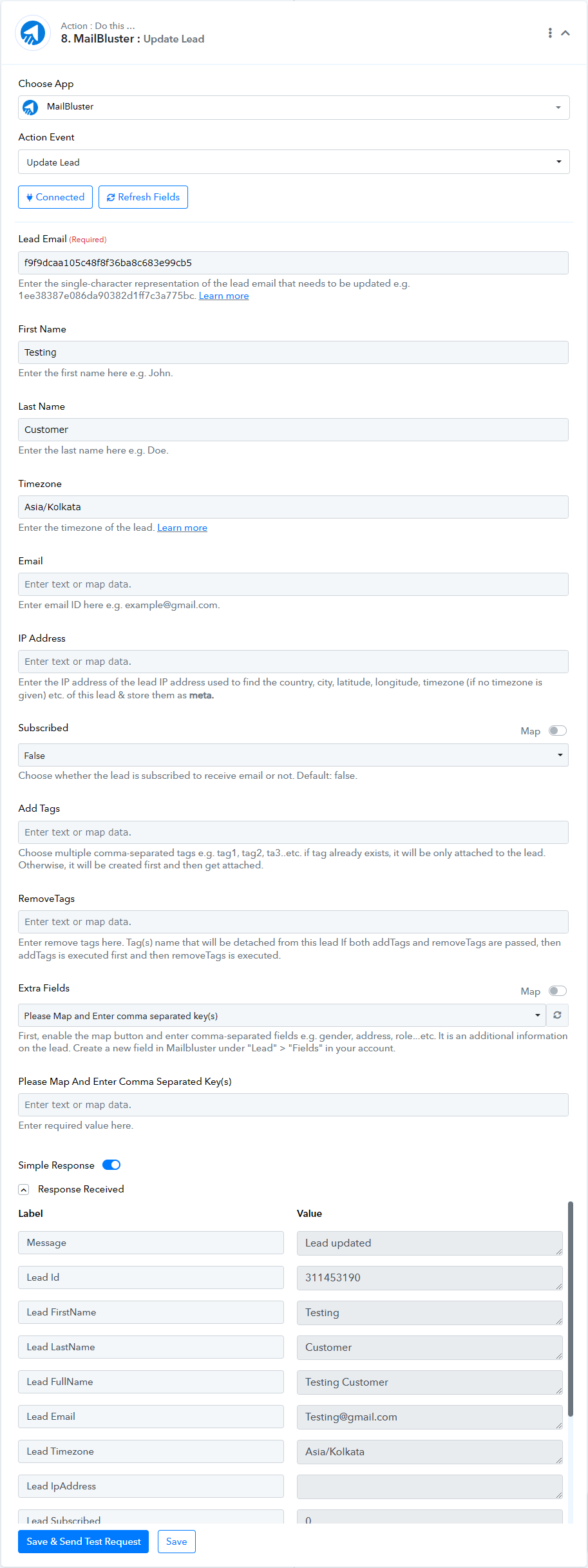The width and height of the screenshot is (588, 1568).
Task: Toggle the Map switch for Extra Fields
Action: click(x=558, y=991)
